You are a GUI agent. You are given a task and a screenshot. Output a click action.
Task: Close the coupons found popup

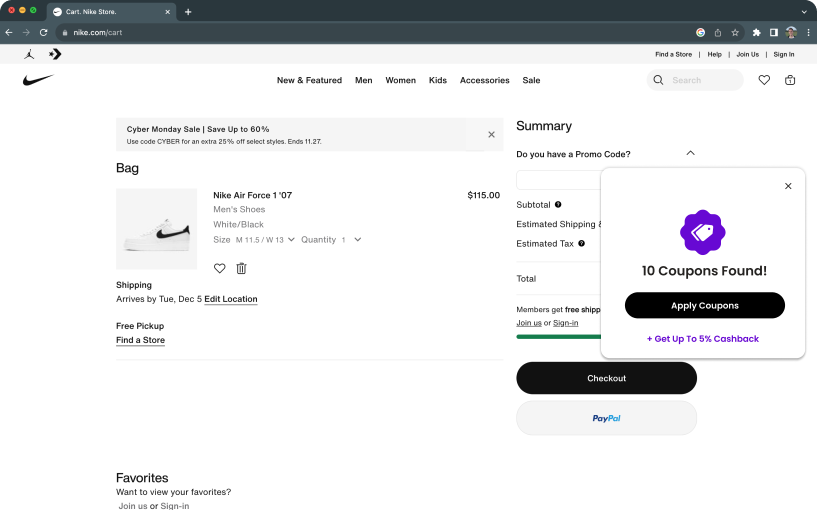tap(788, 186)
